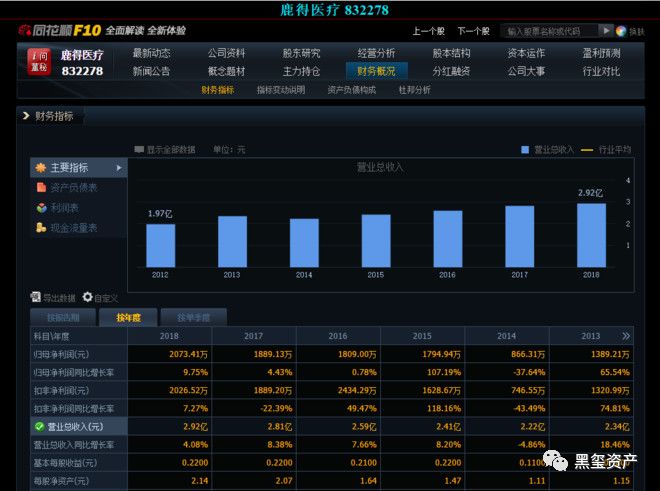Switch to the 按单季度 tab
Image resolution: width=660 pixels, height=491 pixels.
click(x=194, y=318)
